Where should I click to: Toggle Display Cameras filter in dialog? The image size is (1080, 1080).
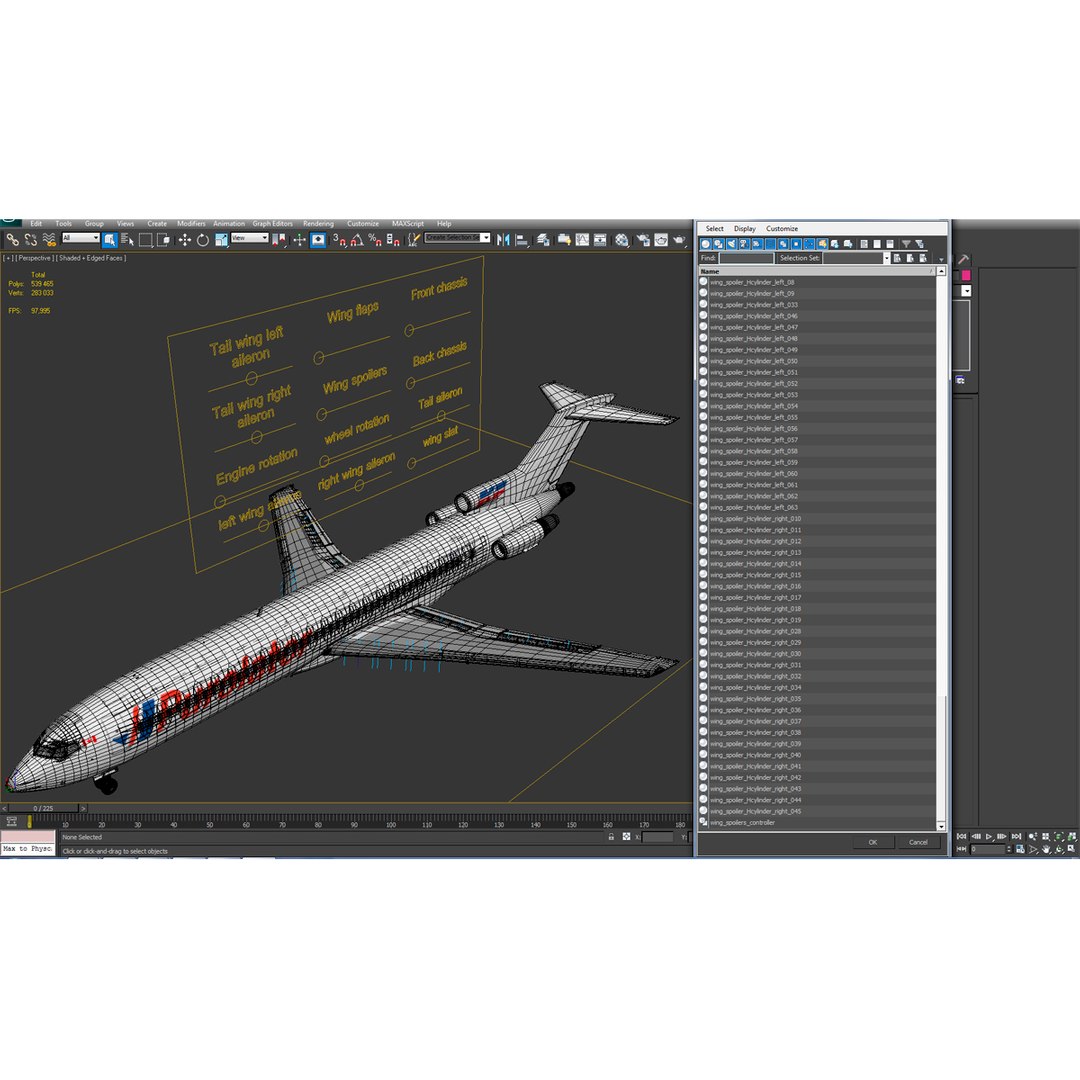[x=745, y=244]
